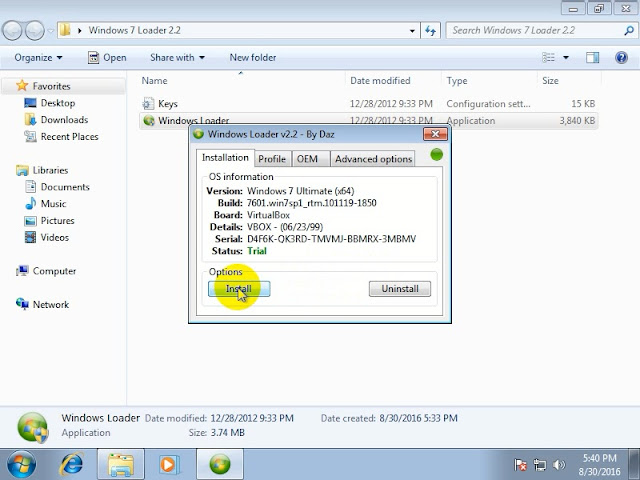Click the Open toolbar button
This screenshot has height=480, width=640.
[x=107, y=58]
